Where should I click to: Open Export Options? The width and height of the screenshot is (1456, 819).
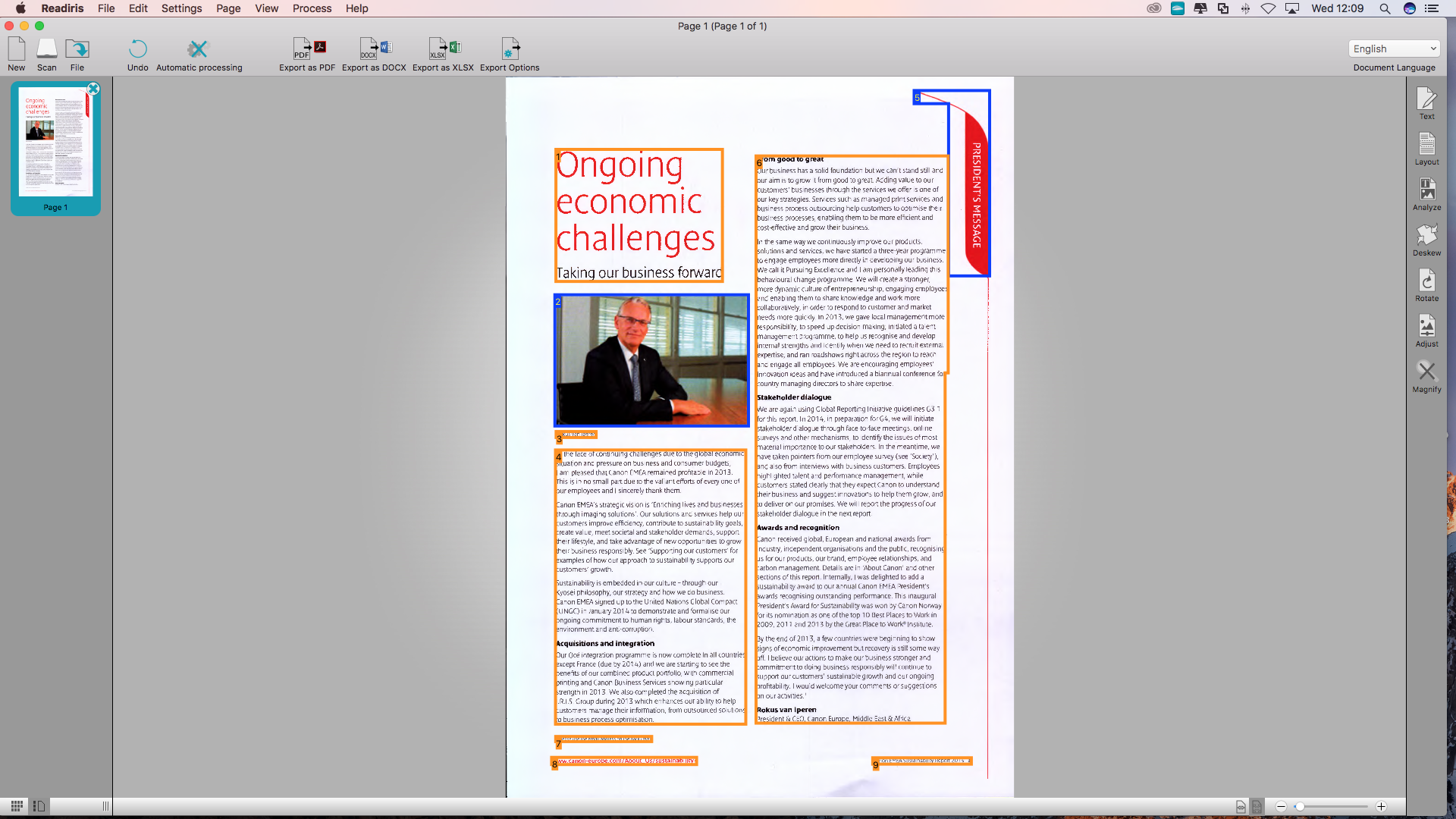pyautogui.click(x=510, y=50)
